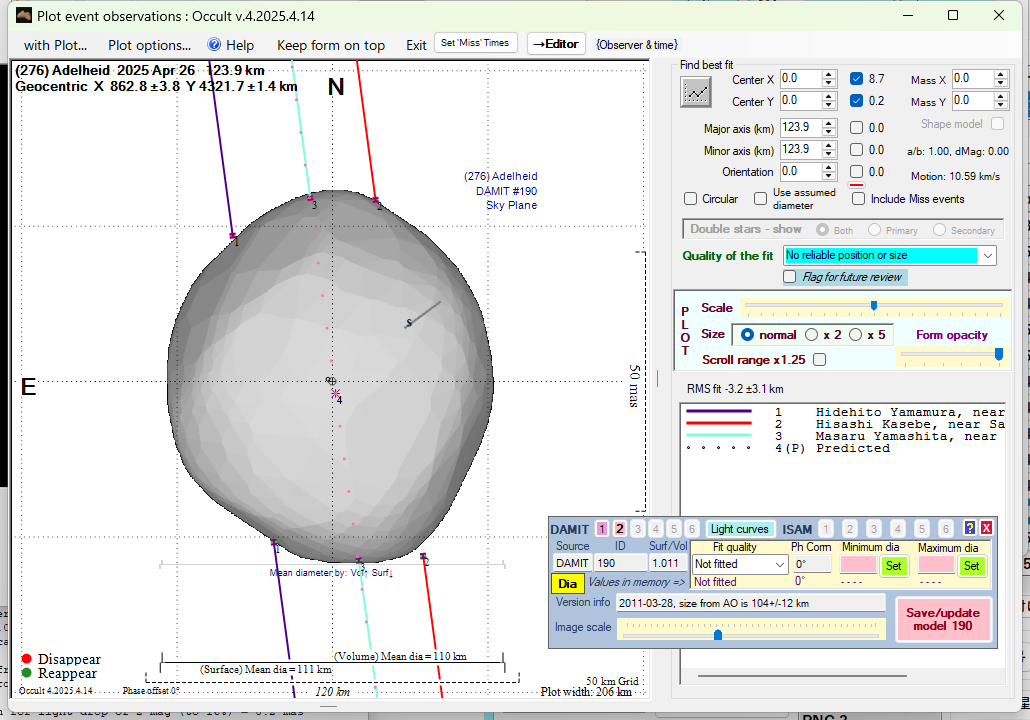
Task: Click the yellow Dia button
Action: tap(567, 583)
